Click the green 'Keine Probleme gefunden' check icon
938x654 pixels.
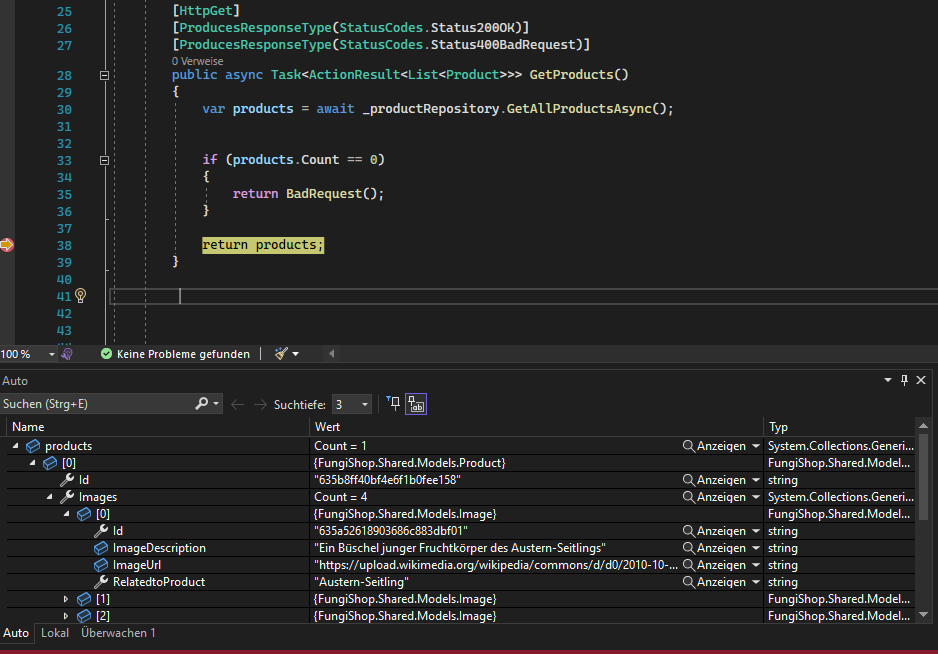pyautogui.click(x=106, y=354)
